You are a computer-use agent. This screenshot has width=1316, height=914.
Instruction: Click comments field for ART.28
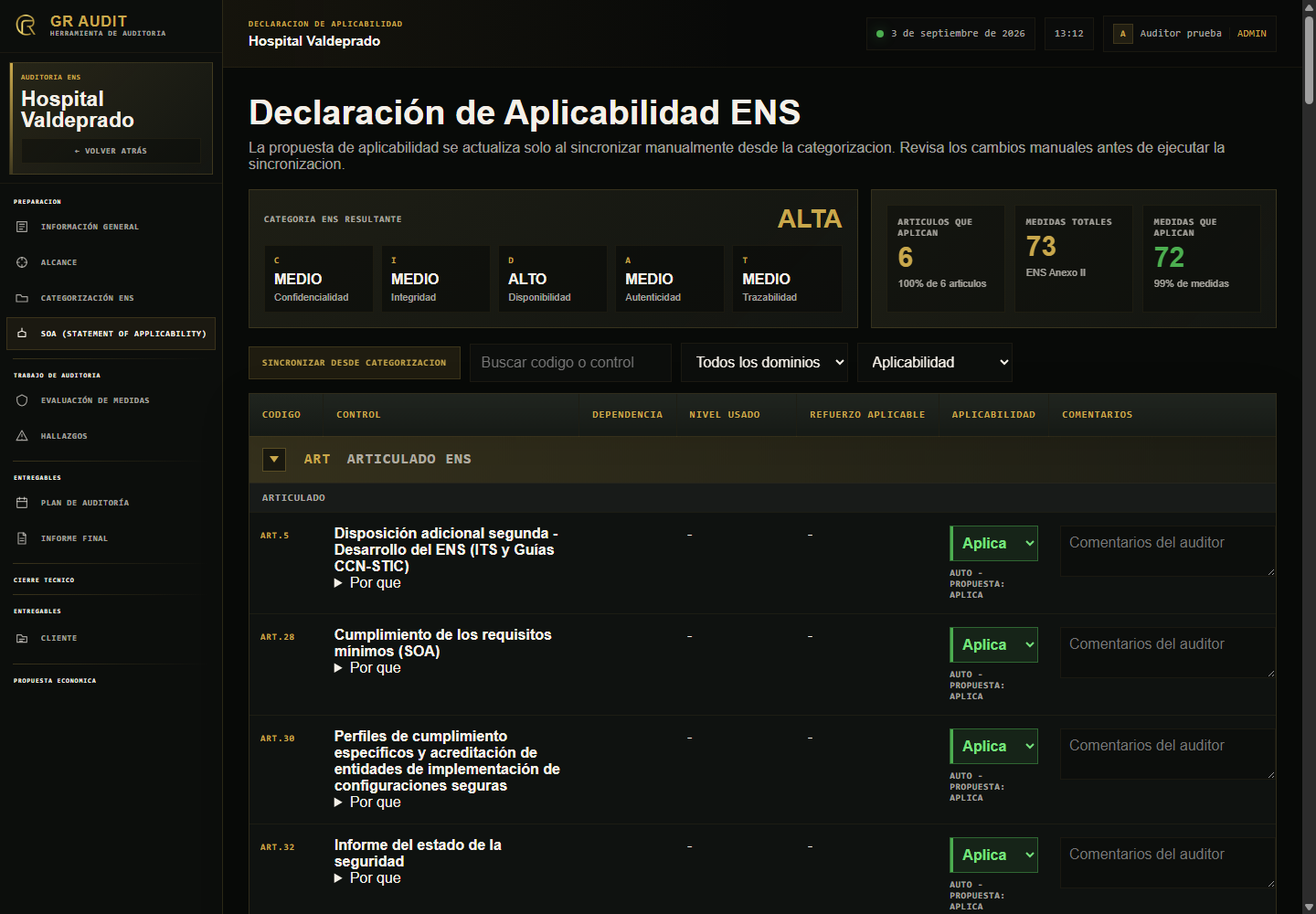[x=1168, y=653]
